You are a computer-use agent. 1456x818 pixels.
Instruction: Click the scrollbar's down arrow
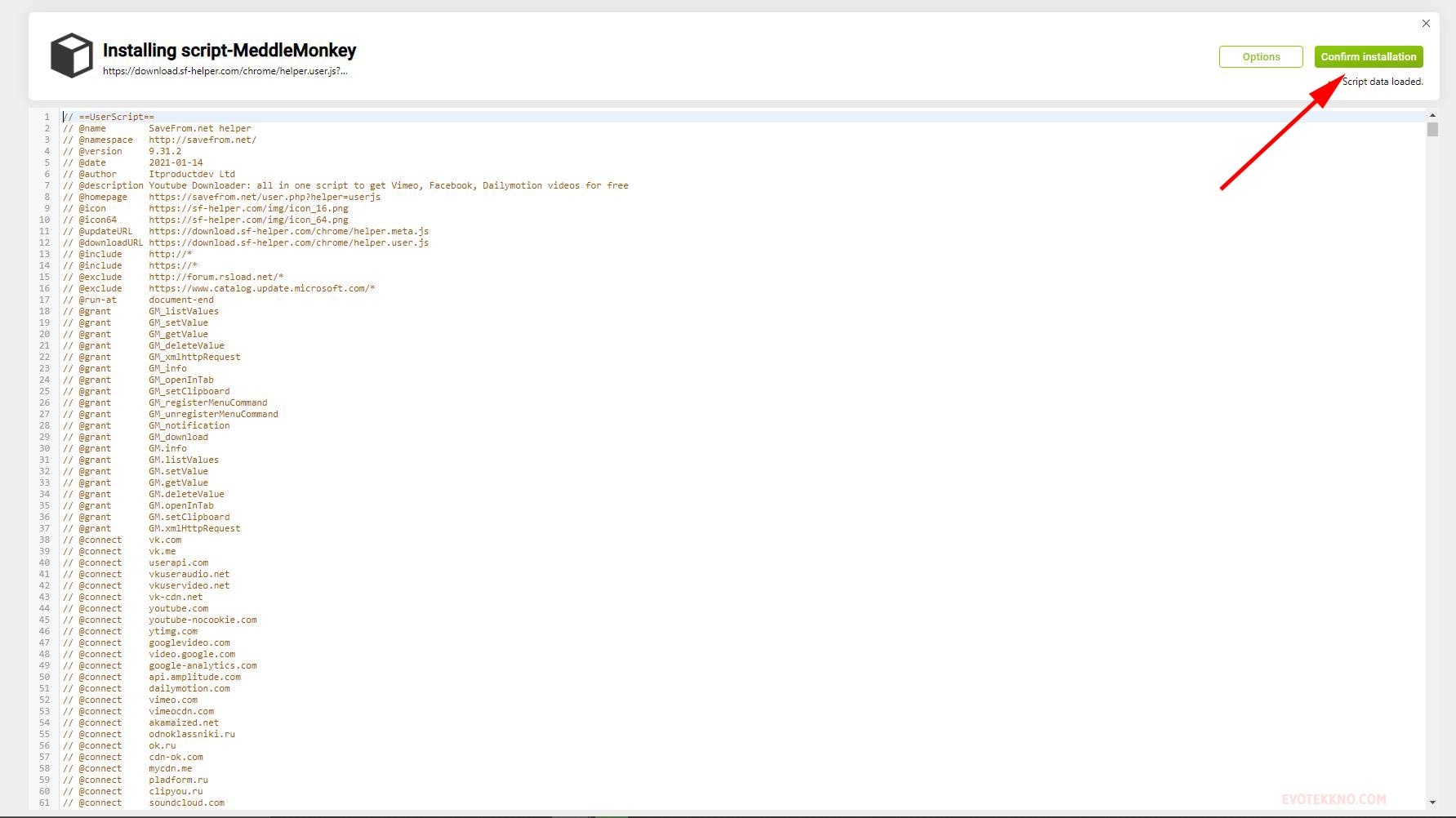tap(1432, 802)
